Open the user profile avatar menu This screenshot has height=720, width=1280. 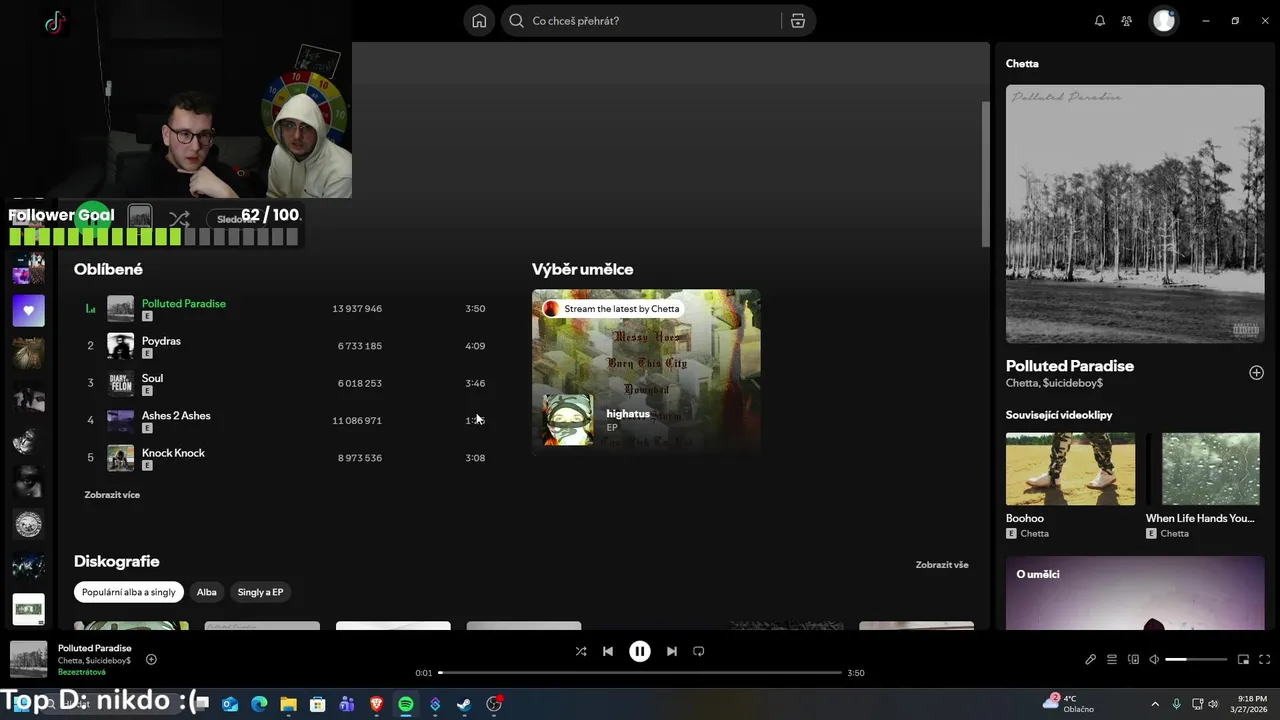[1164, 21]
